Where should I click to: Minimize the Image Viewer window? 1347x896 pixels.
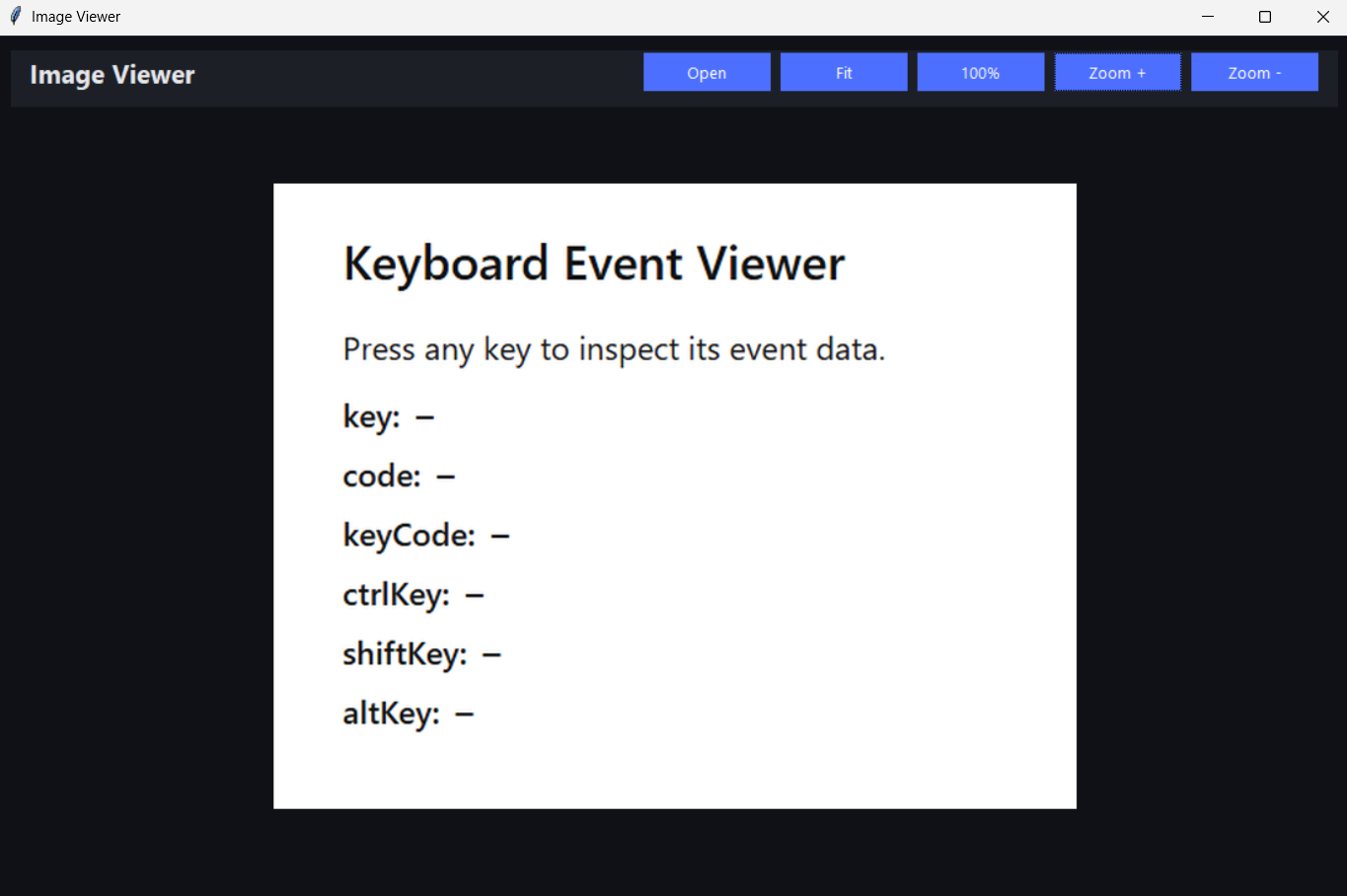(1208, 17)
